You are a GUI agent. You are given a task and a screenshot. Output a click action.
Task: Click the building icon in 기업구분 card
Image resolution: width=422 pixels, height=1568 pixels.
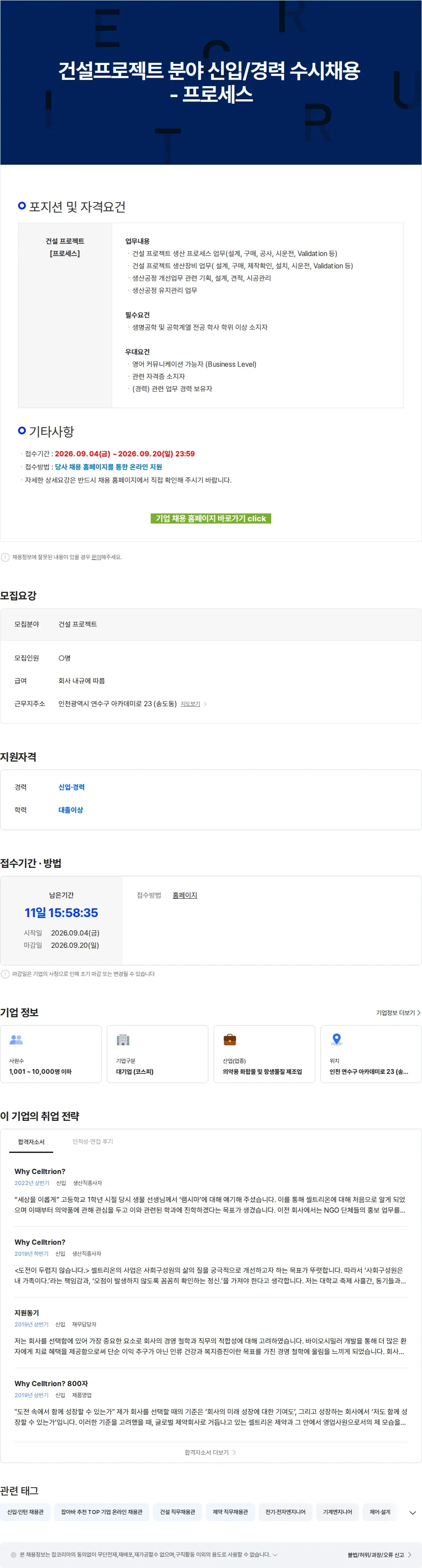pyautogui.click(x=123, y=1040)
